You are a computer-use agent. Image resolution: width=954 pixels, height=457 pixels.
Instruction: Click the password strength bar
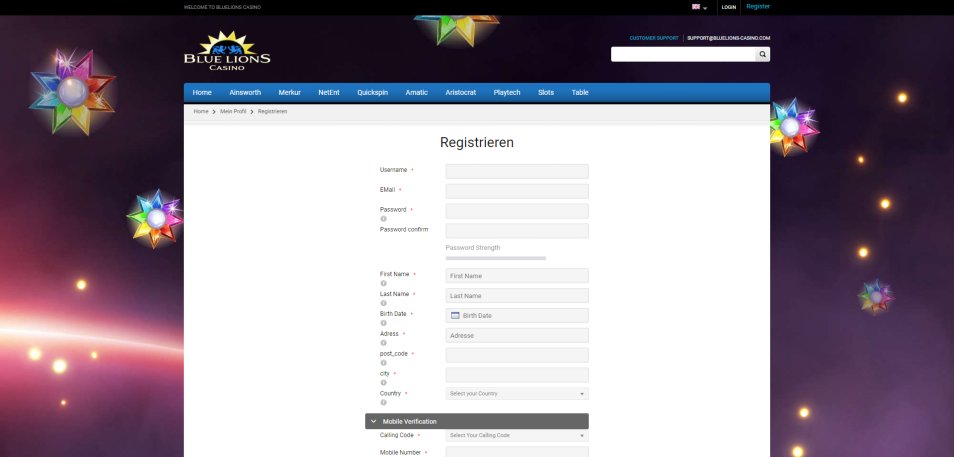coord(496,258)
